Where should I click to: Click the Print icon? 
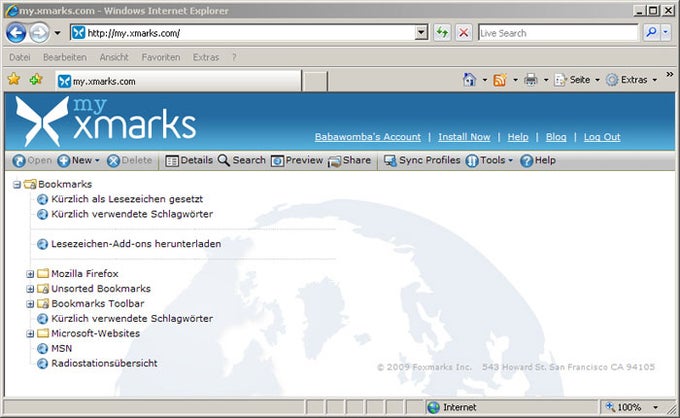pyautogui.click(x=531, y=80)
